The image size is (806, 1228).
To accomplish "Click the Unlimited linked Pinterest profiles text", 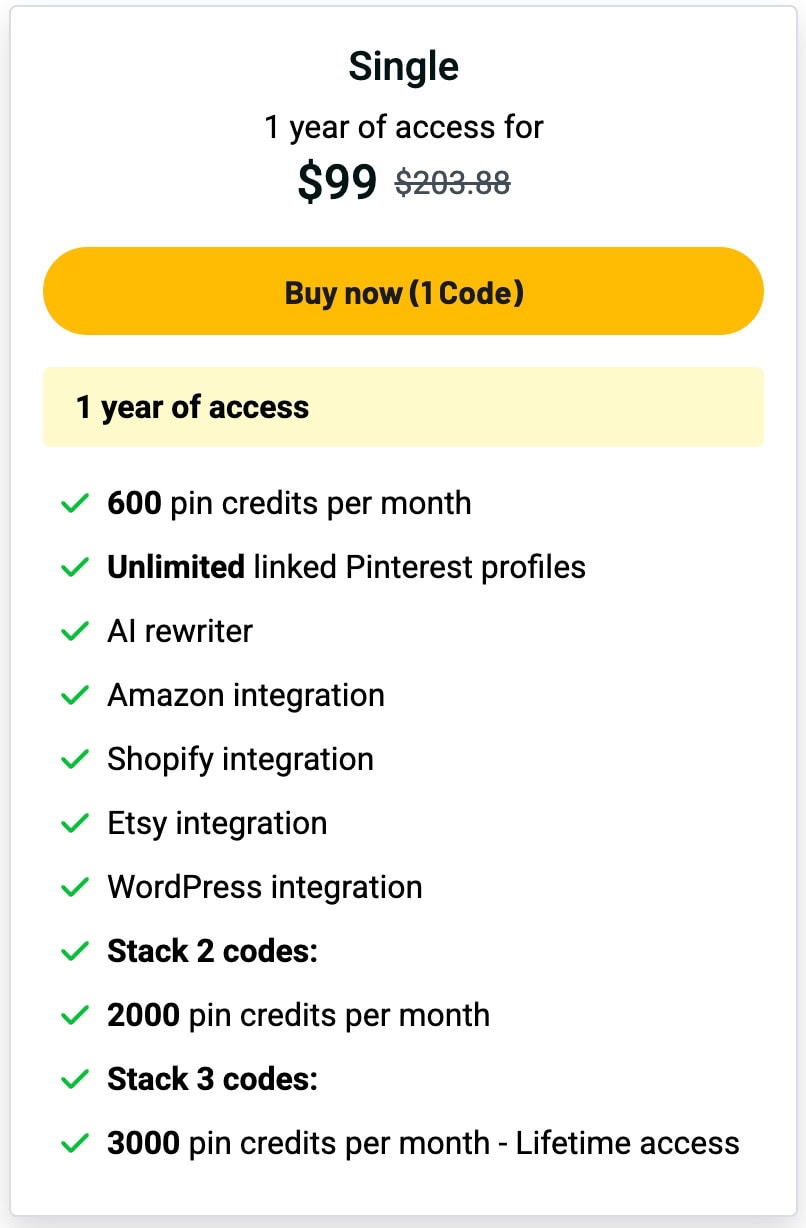I will (x=346, y=567).
